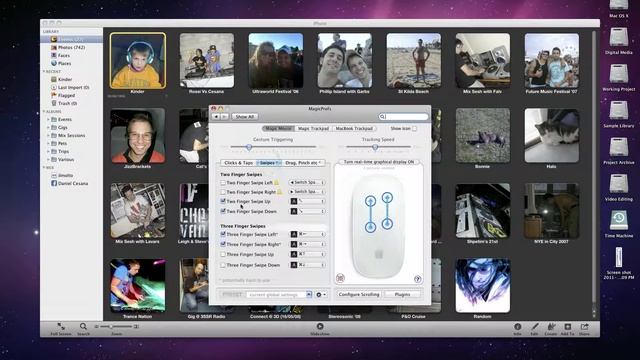Click the Add To icon in iPhoto

pyautogui.click(x=567, y=327)
